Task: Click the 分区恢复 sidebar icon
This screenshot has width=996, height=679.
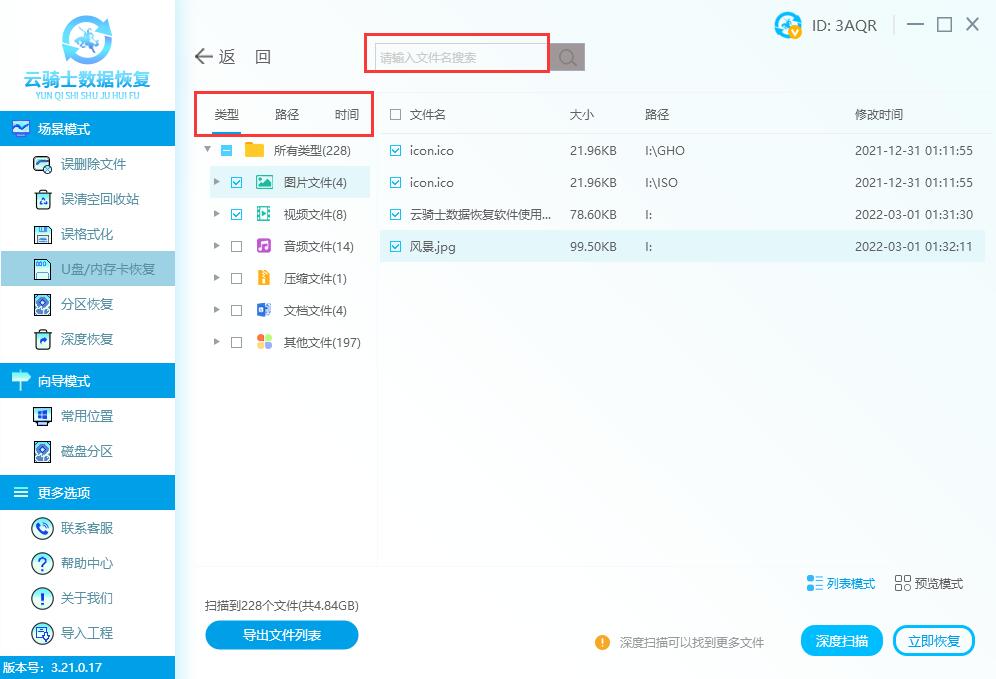Action: point(43,304)
